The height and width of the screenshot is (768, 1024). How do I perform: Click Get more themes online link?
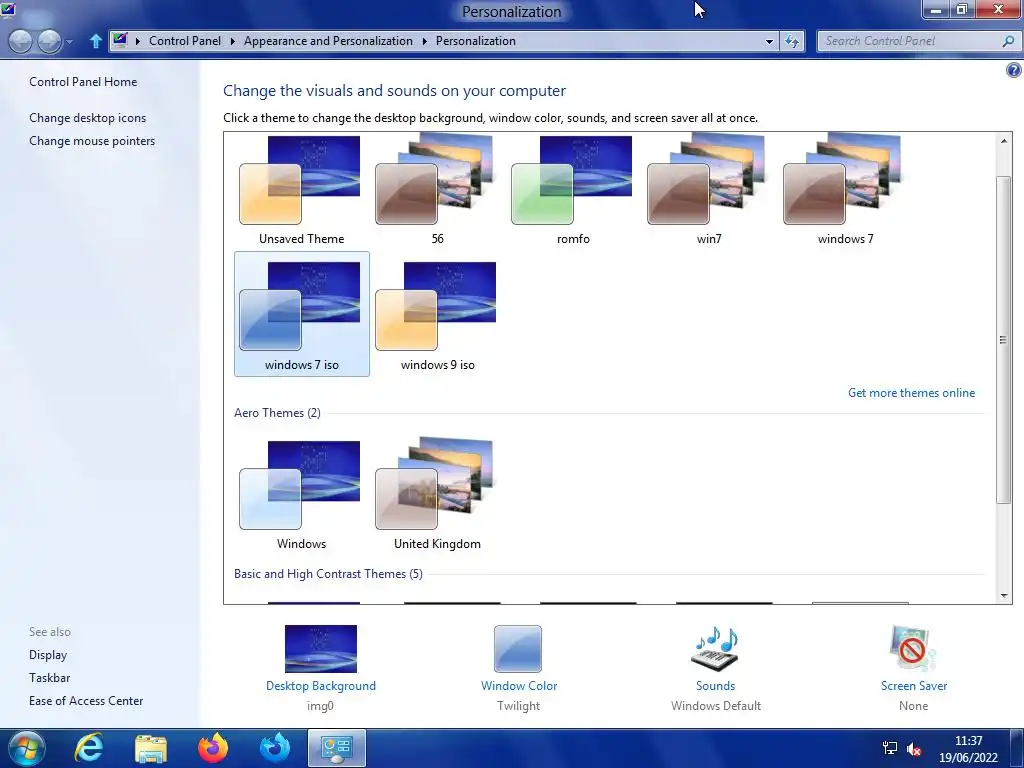[911, 392]
